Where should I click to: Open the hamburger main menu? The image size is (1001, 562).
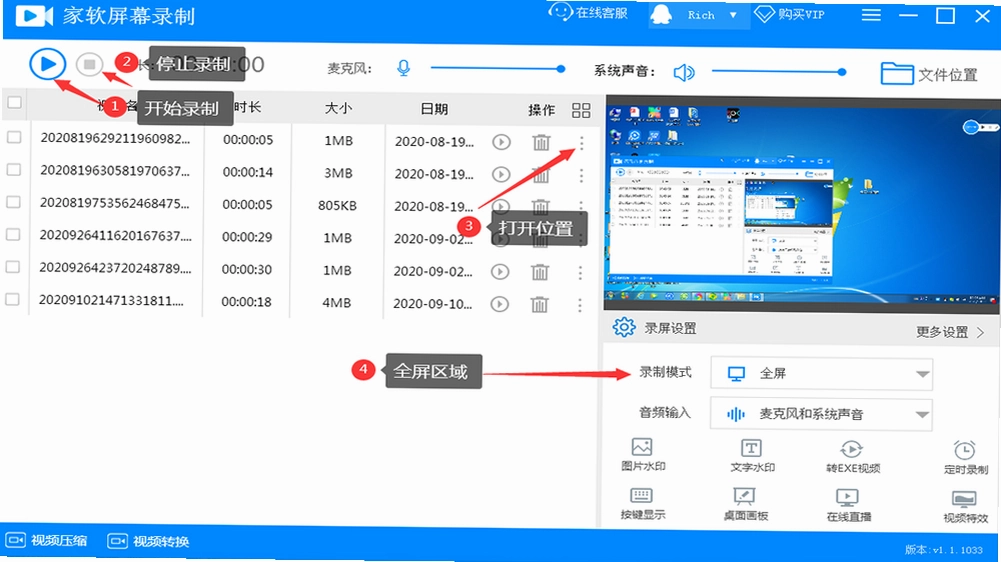pos(871,15)
